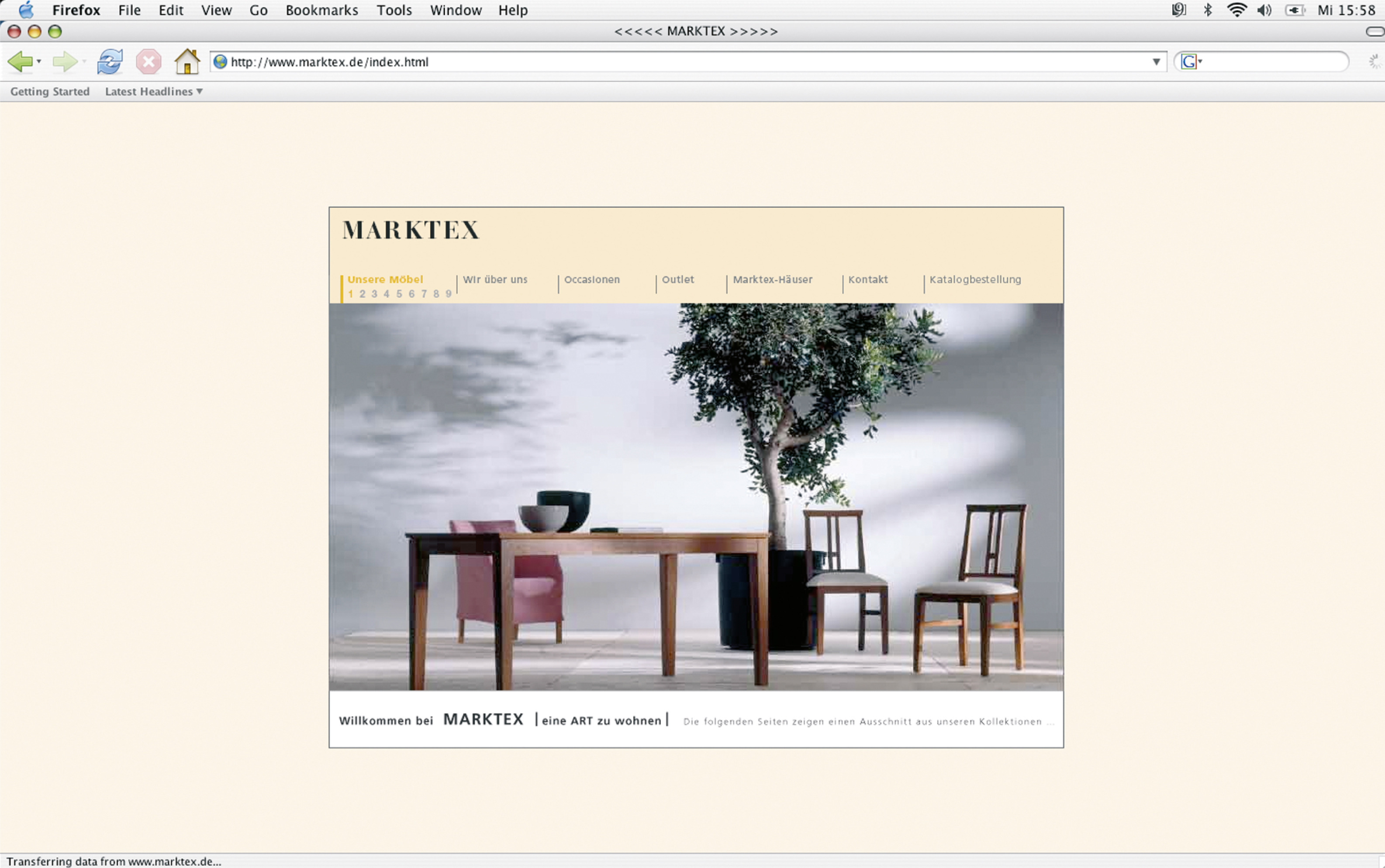Image resolution: width=1385 pixels, height=868 pixels.
Task: Open the URL history dropdown arrow
Action: (x=1156, y=62)
